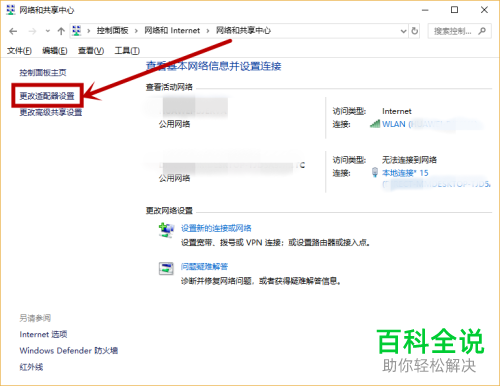Select 网络和 Internet breadcrumb
Viewport: 500px width, 386px height.
(x=172, y=31)
